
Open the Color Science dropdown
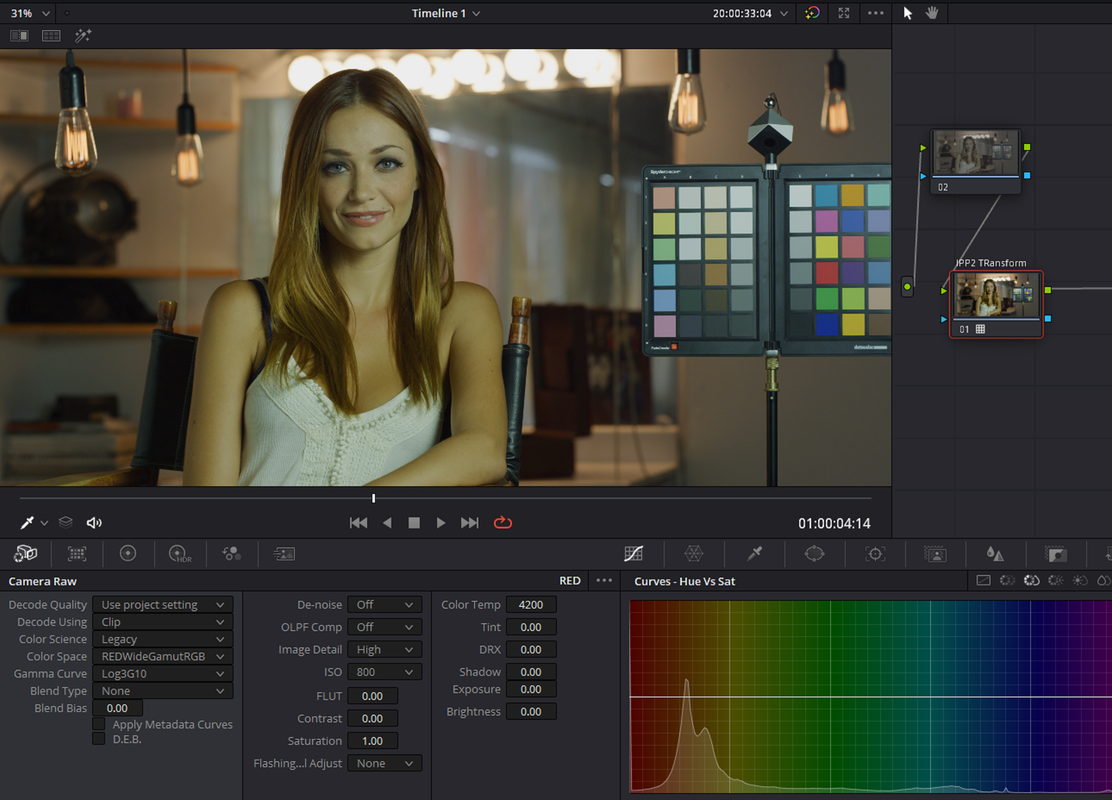[162, 639]
